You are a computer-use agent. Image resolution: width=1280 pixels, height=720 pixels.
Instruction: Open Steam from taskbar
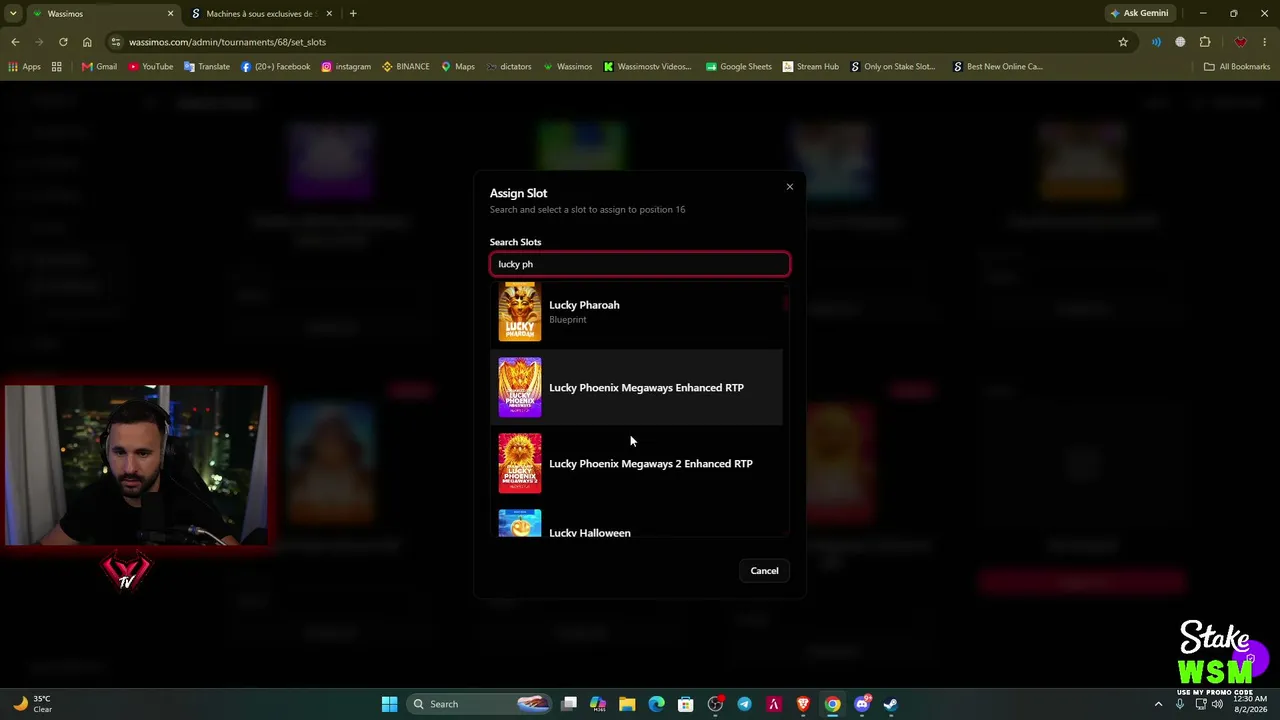[x=891, y=704]
